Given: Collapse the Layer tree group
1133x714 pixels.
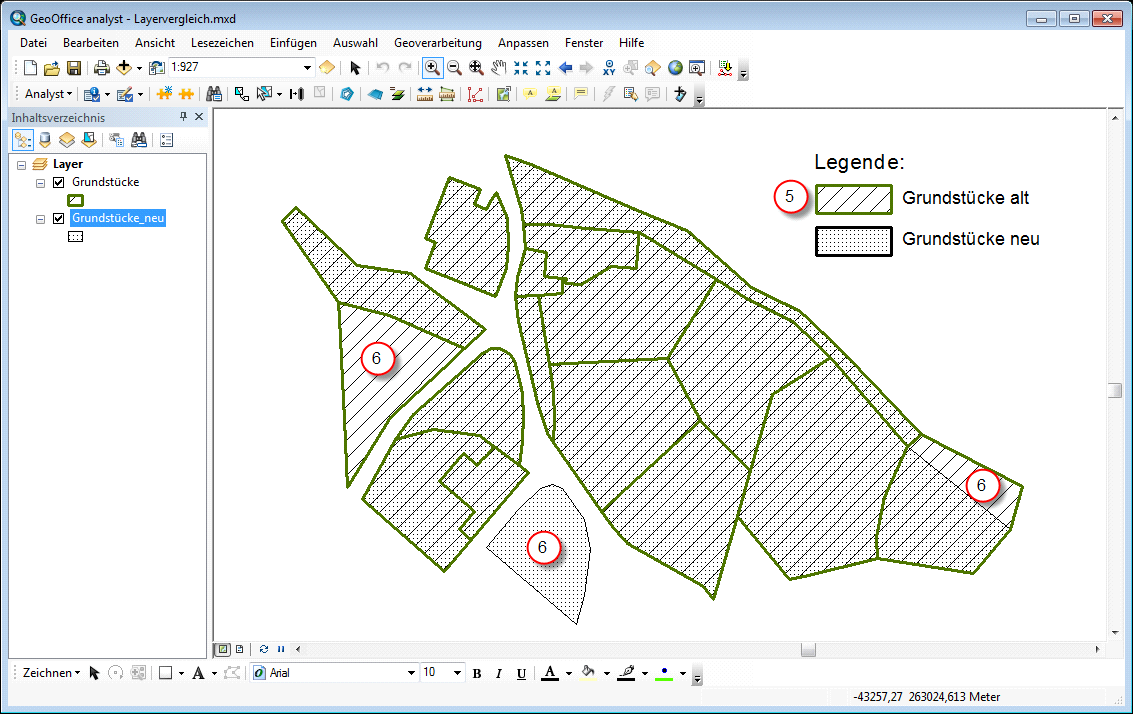Looking at the screenshot, I should pos(21,164).
